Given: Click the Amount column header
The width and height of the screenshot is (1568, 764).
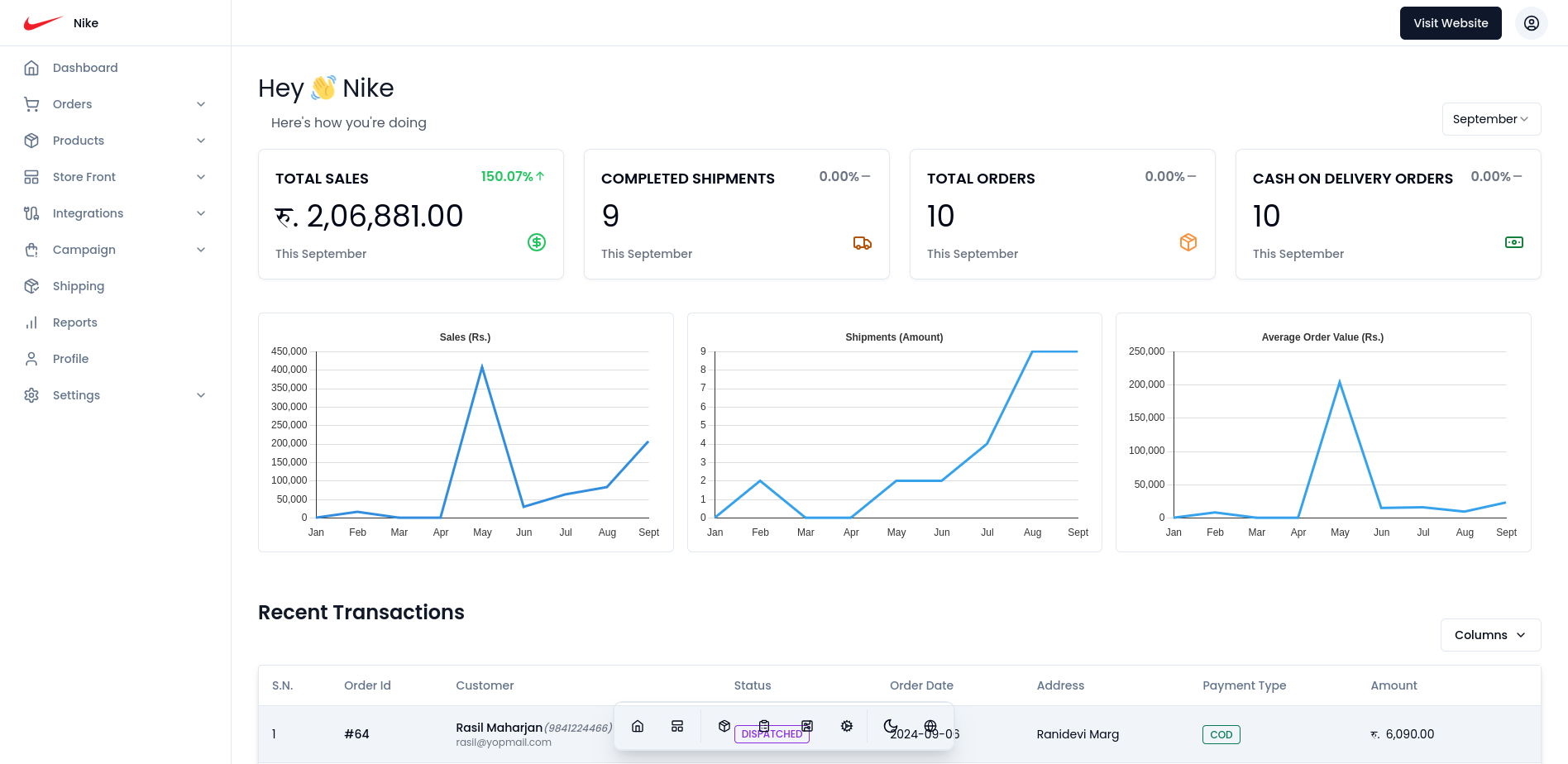Looking at the screenshot, I should (1394, 685).
